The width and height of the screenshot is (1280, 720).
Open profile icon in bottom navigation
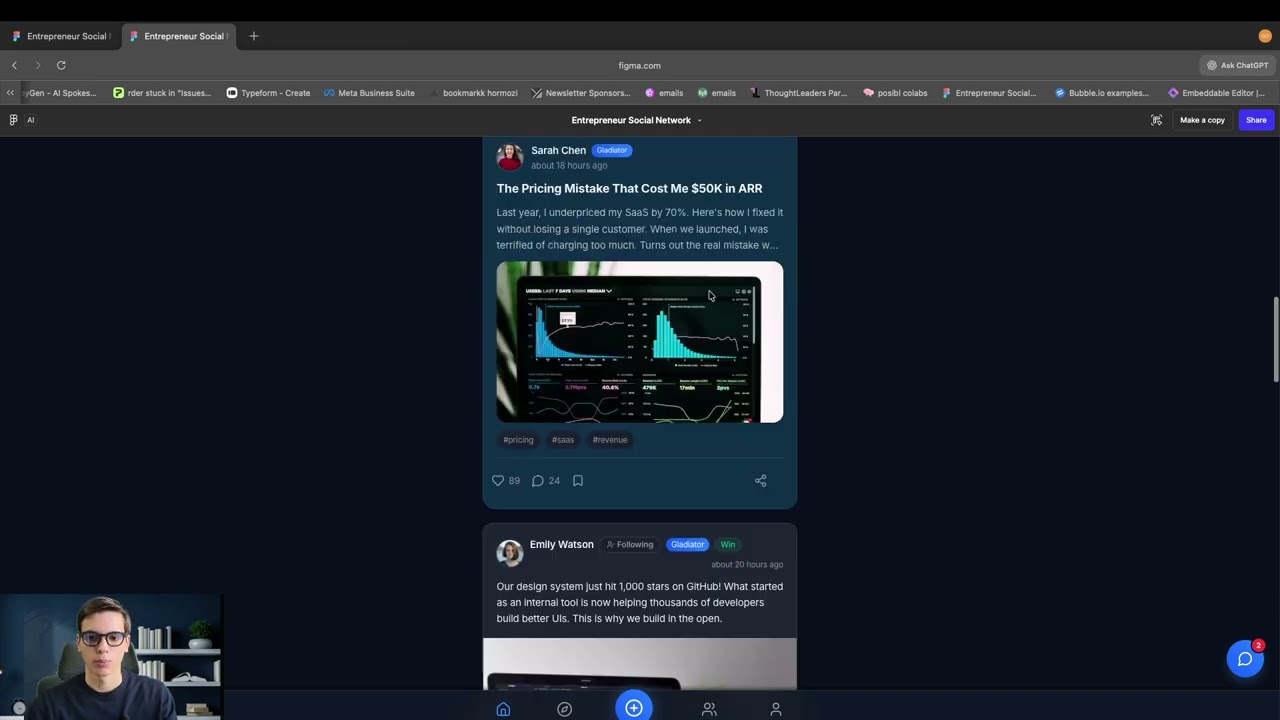[x=775, y=709]
